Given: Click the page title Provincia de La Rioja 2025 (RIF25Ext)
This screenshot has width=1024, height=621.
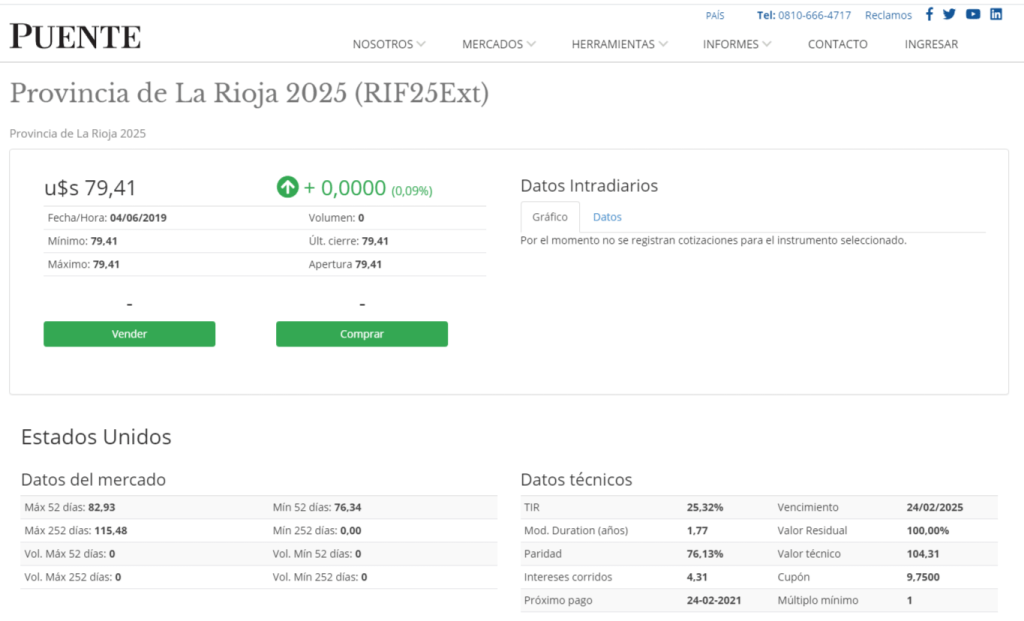Looking at the screenshot, I should point(249,93).
